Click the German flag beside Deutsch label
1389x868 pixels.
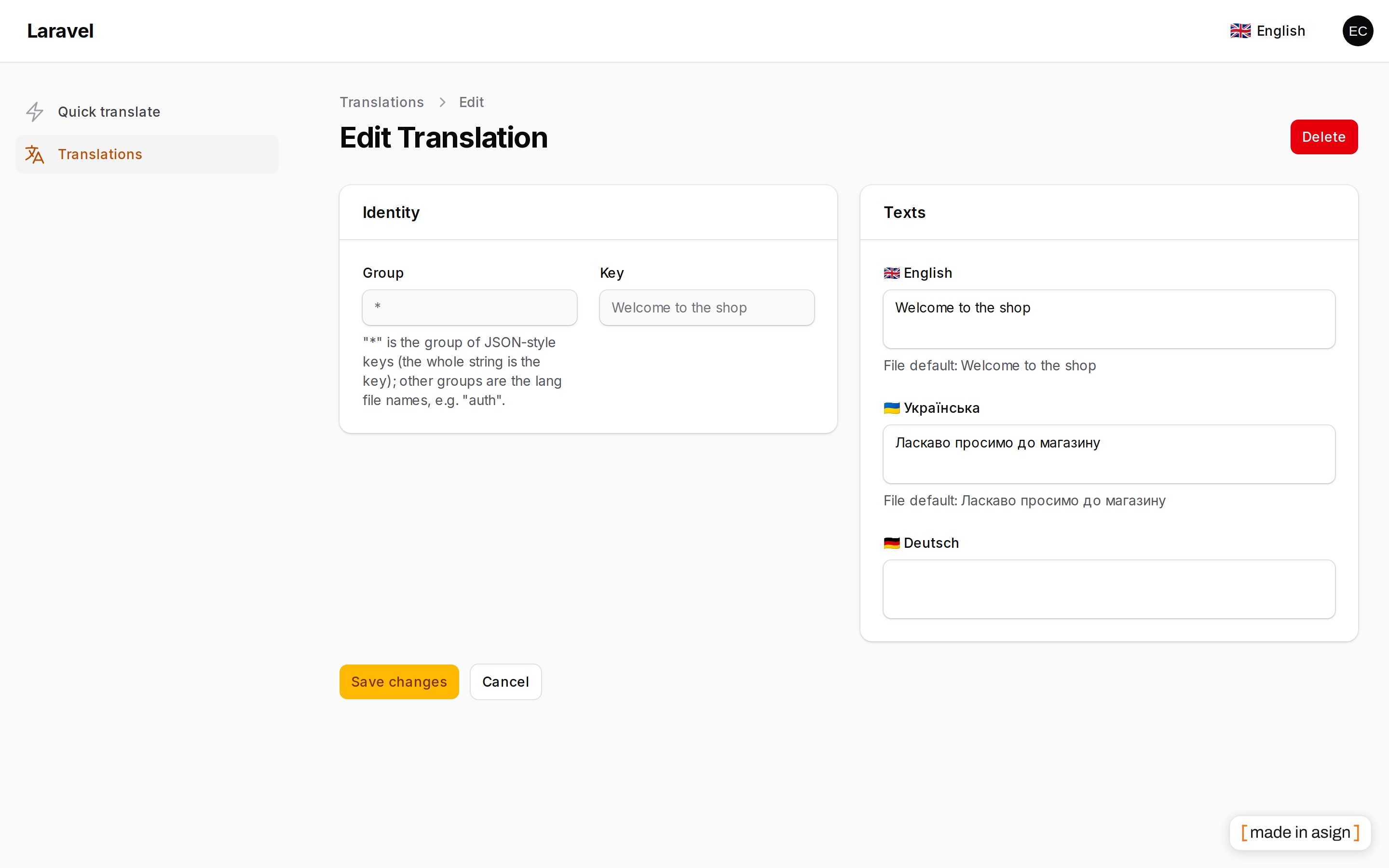891,543
